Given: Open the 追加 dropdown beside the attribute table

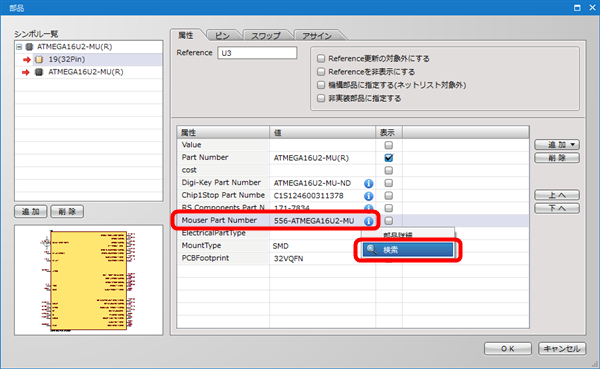Looking at the screenshot, I should tap(557, 145).
